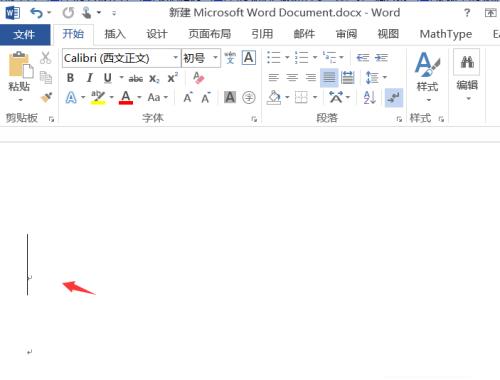Click the Format Painter brush icon
The image size is (500, 380).
(x=46, y=98)
